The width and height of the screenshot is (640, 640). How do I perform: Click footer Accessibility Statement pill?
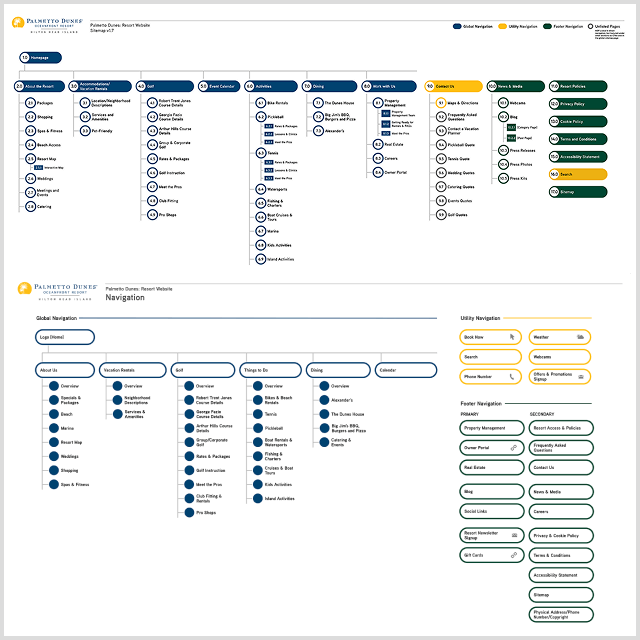pyautogui.click(x=561, y=575)
